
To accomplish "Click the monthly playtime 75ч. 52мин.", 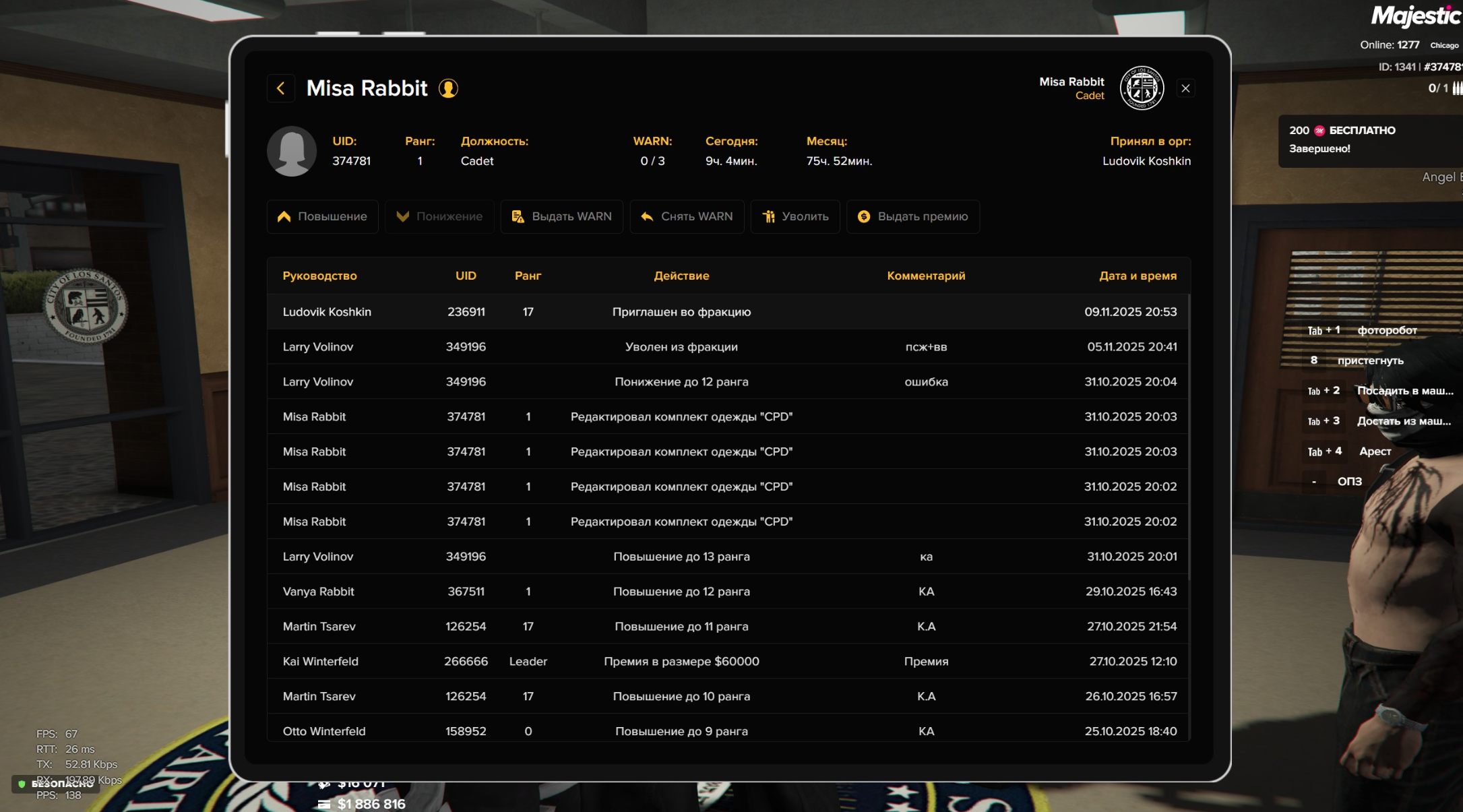I will coord(839,161).
